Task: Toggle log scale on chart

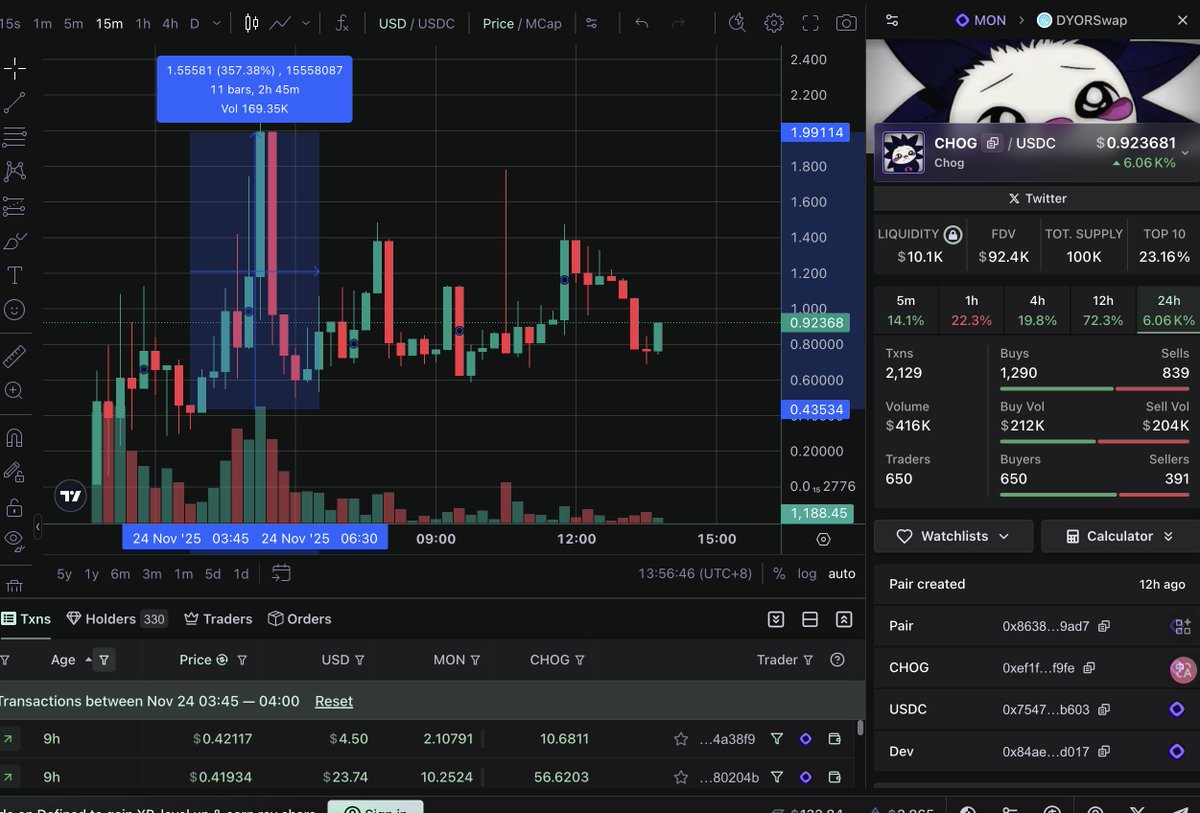Action: point(807,574)
